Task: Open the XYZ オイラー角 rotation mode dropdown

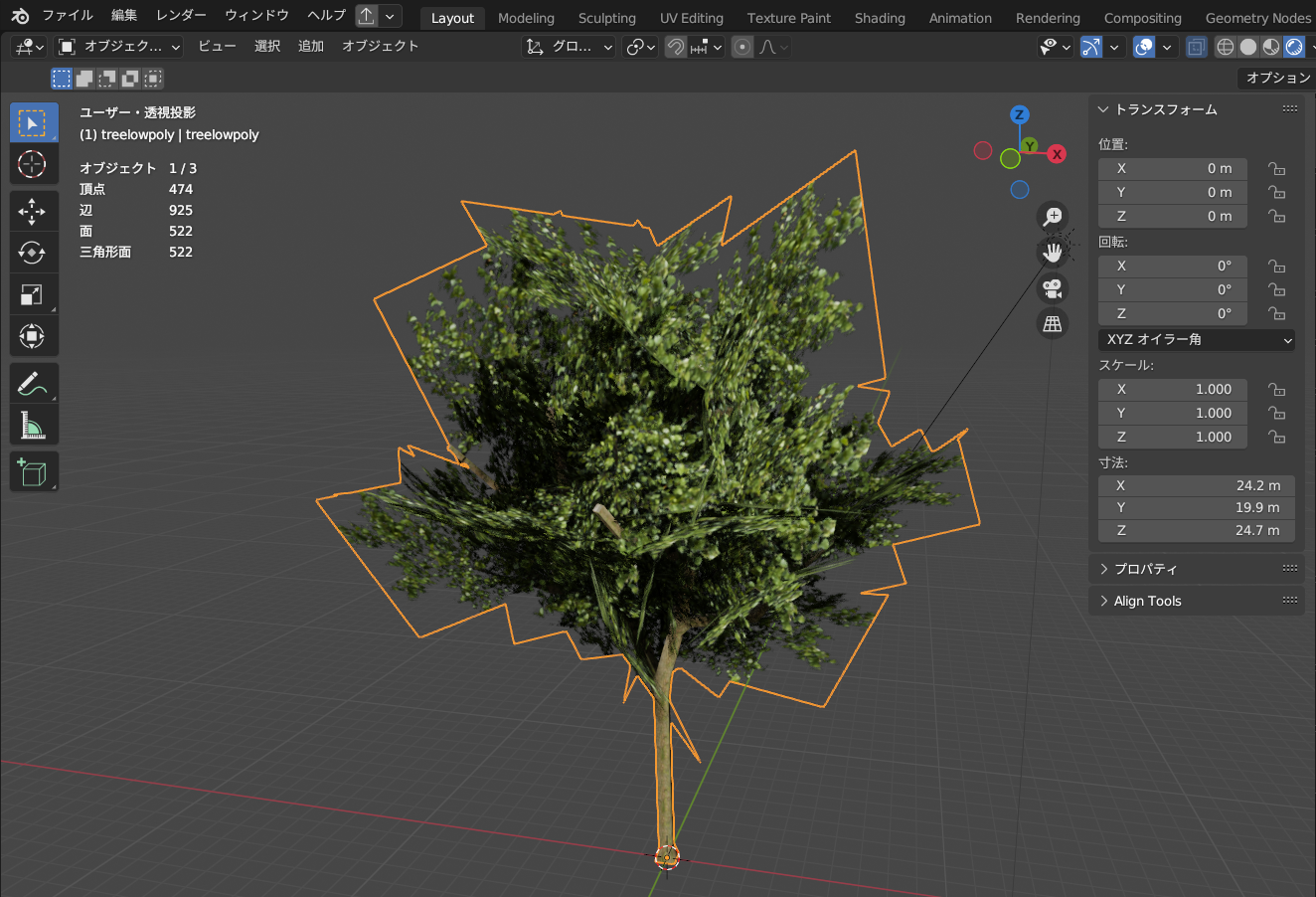Action: [x=1196, y=339]
